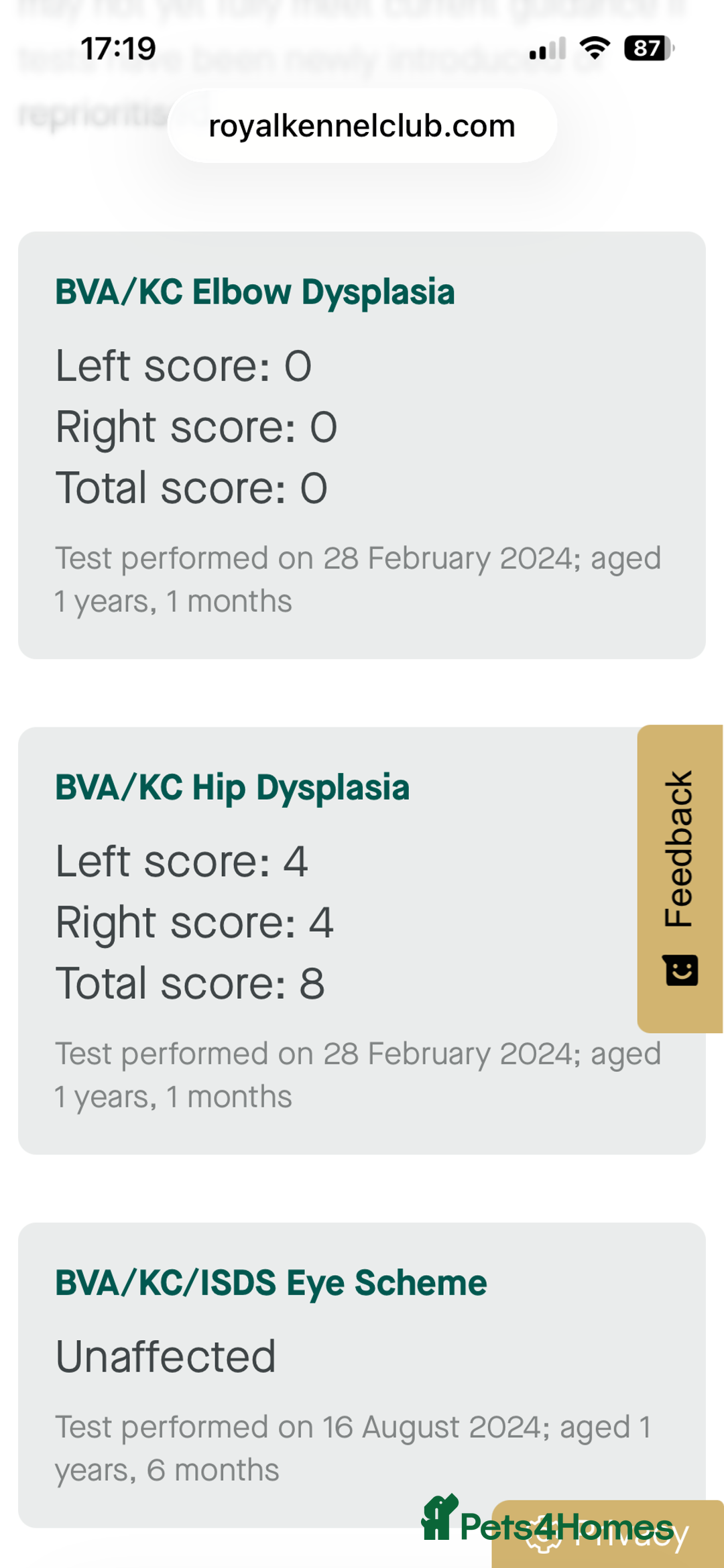Tap the Feedback smiley face icon
Image resolution: width=724 pixels, height=1568 pixels.
[x=681, y=970]
